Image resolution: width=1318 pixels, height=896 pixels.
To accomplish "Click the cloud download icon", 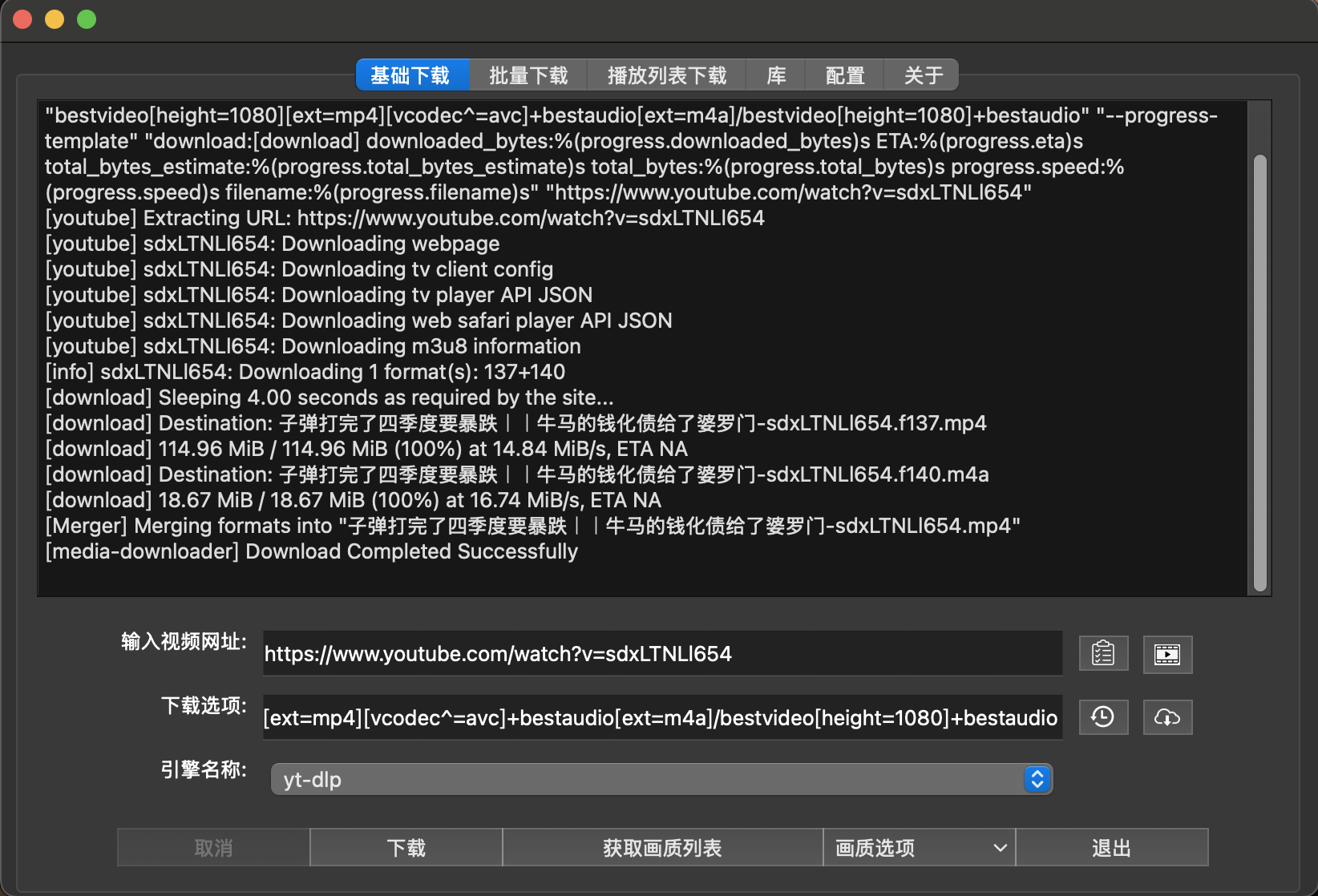I will (x=1167, y=717).
